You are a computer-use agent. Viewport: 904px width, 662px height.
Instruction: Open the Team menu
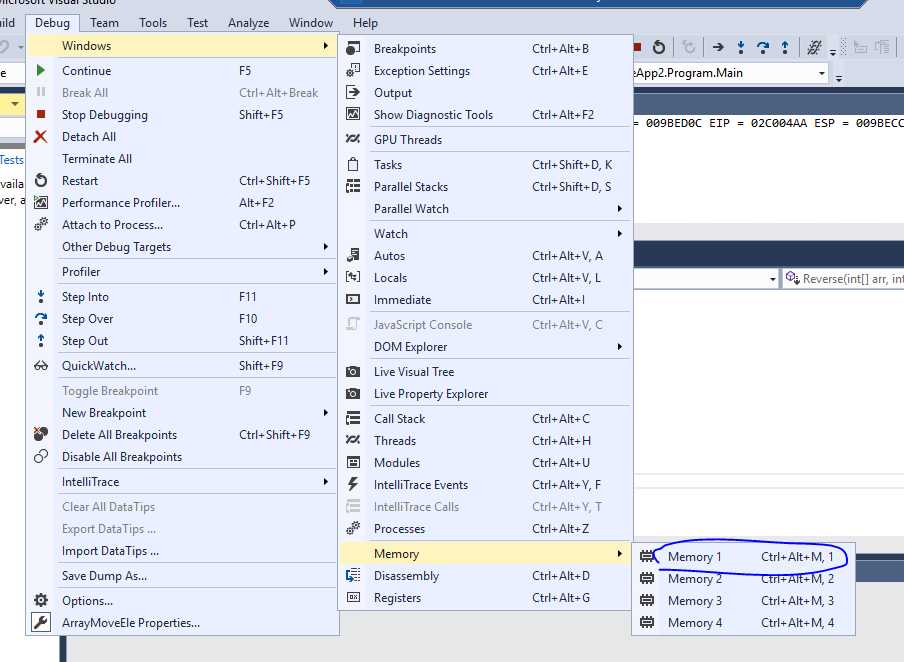(104, 23)
